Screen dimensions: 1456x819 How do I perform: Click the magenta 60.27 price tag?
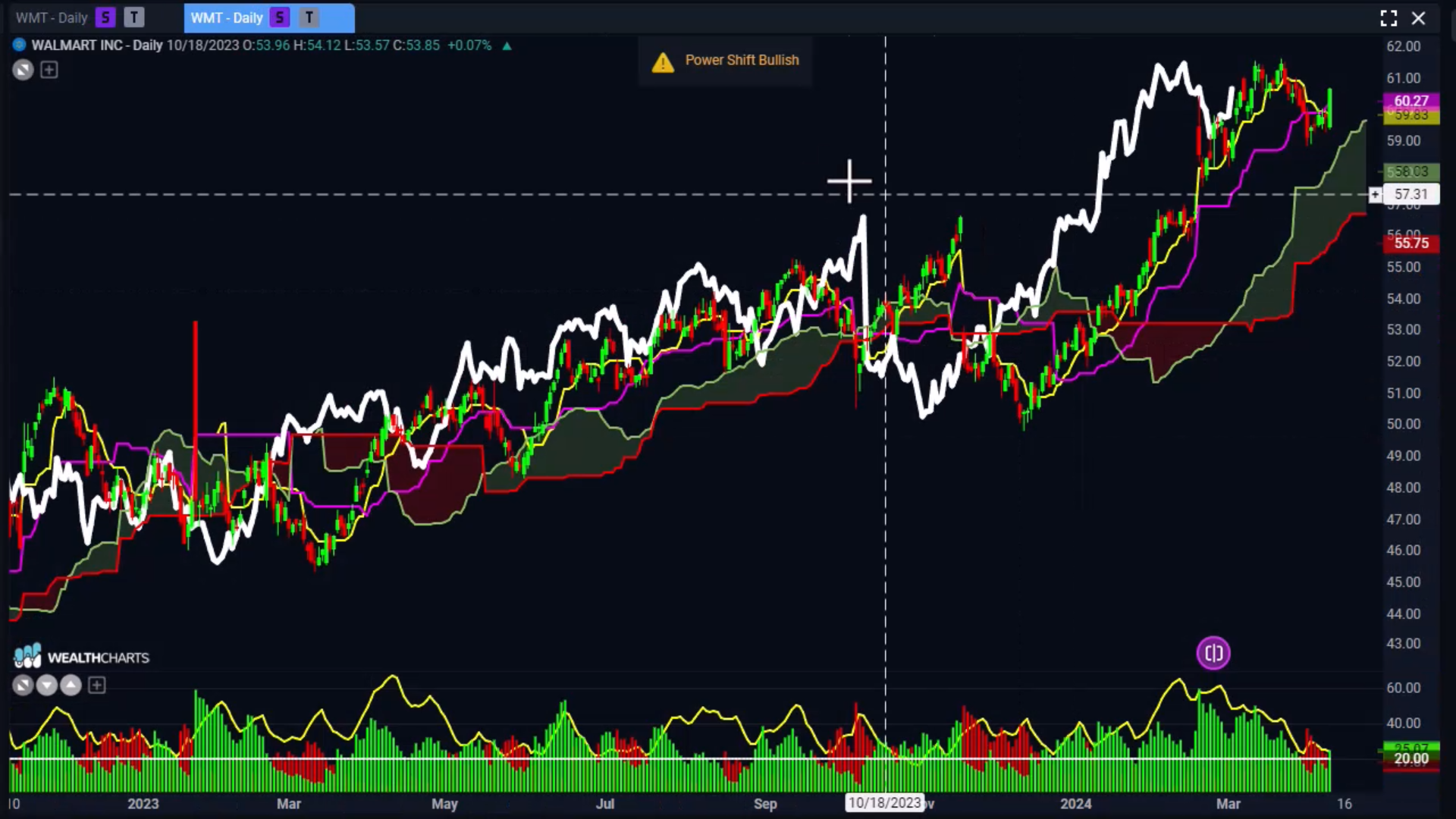click(1411, 101)
